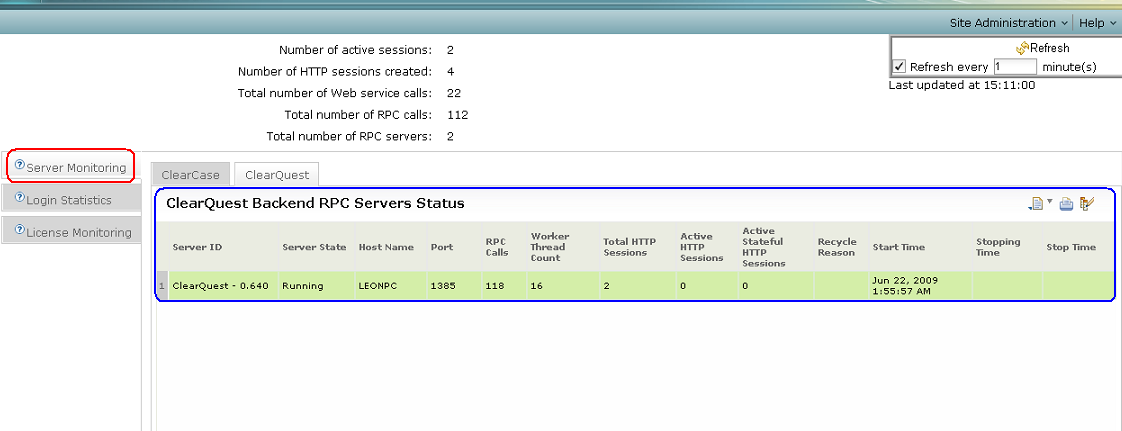
Task: Sort by the Server State column header
Action: tap(314, 247)
